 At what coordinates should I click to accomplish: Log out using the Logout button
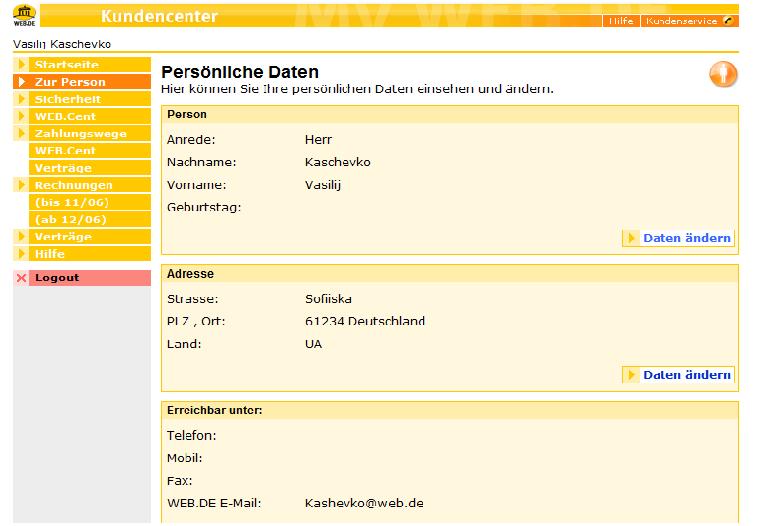(57, 278)
